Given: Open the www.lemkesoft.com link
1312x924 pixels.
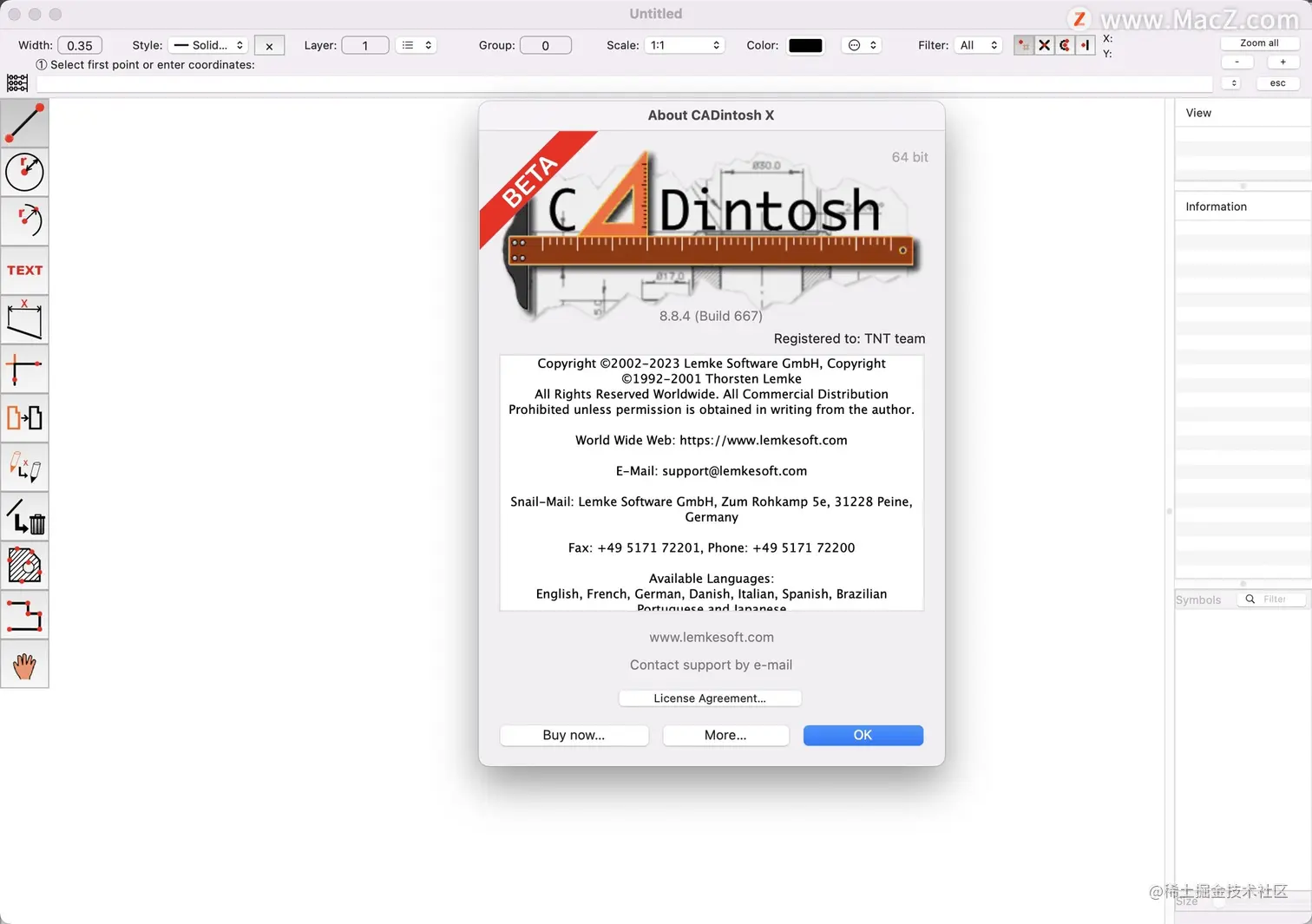Looking at the screenshot, I should (x=712, y=637).
